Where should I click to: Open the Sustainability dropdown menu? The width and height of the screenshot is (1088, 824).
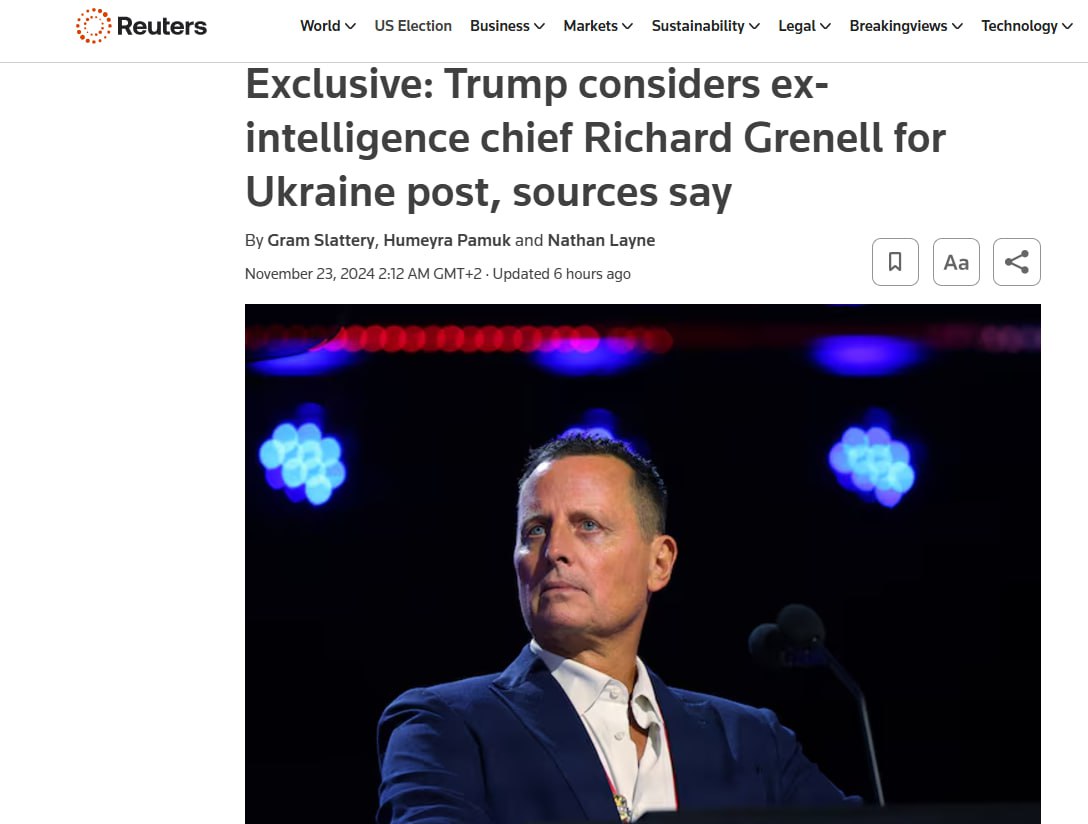click(705, 26)
